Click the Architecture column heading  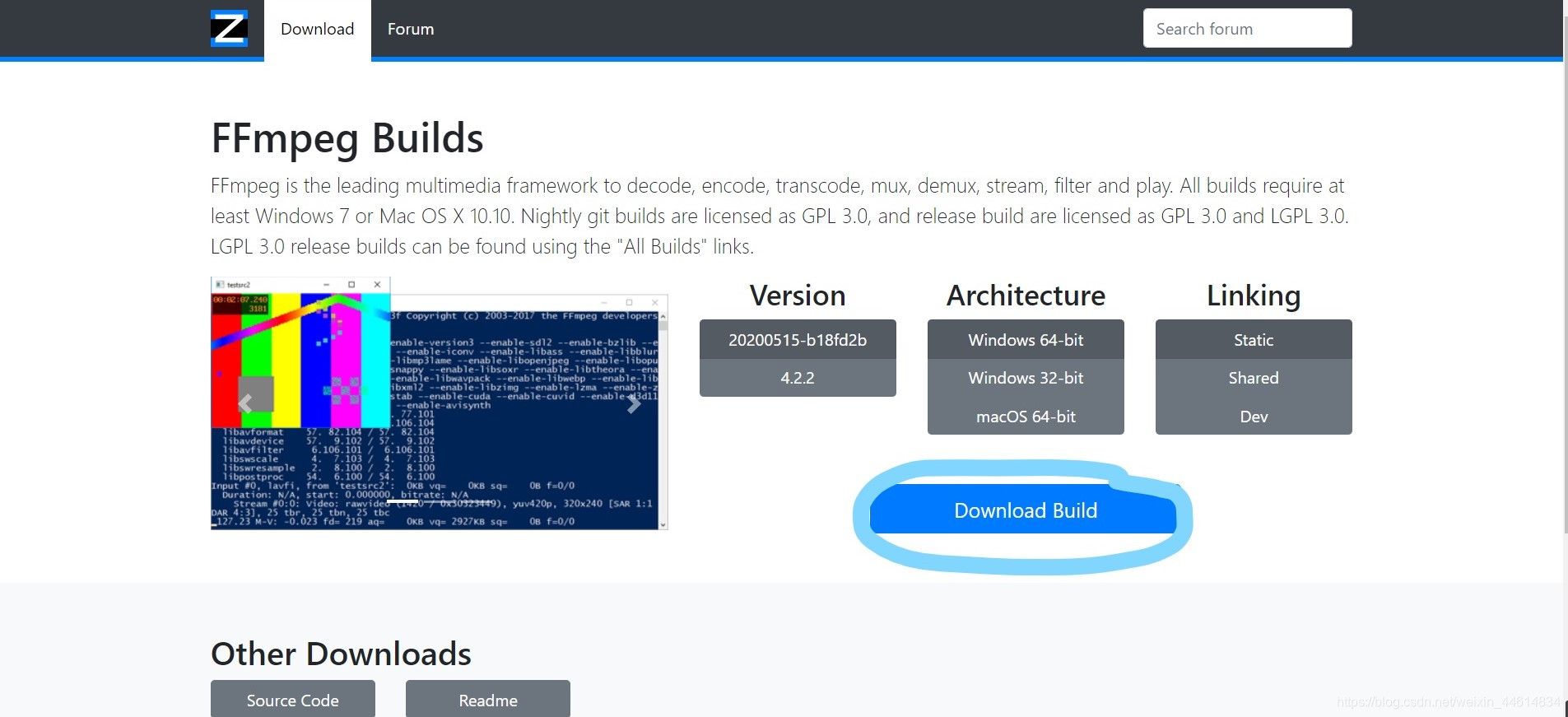(x=1026, y=296)
